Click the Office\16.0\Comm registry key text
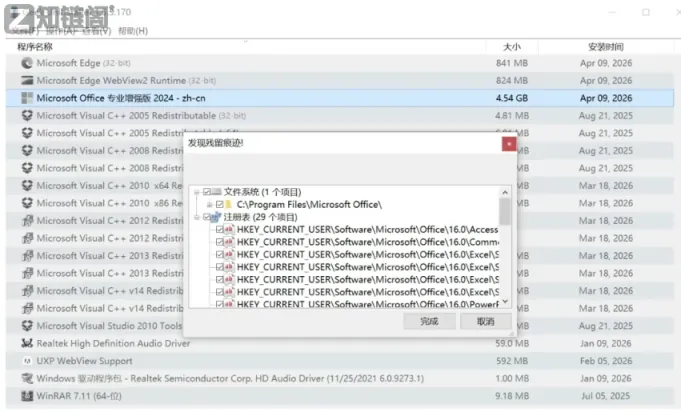681x412 pixels. pyautogui.click(x=367, y=242)
